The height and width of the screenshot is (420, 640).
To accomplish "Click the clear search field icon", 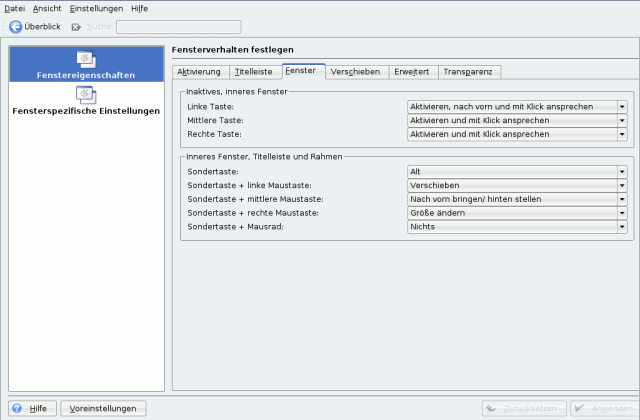I will coord(76,27).
